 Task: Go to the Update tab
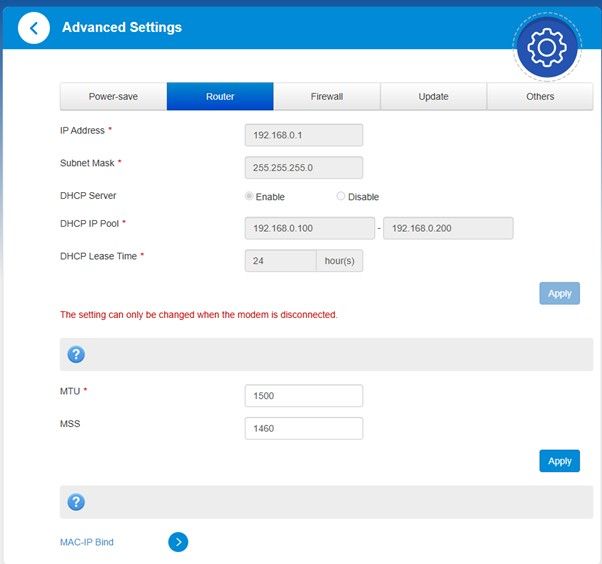click(433, 97)
